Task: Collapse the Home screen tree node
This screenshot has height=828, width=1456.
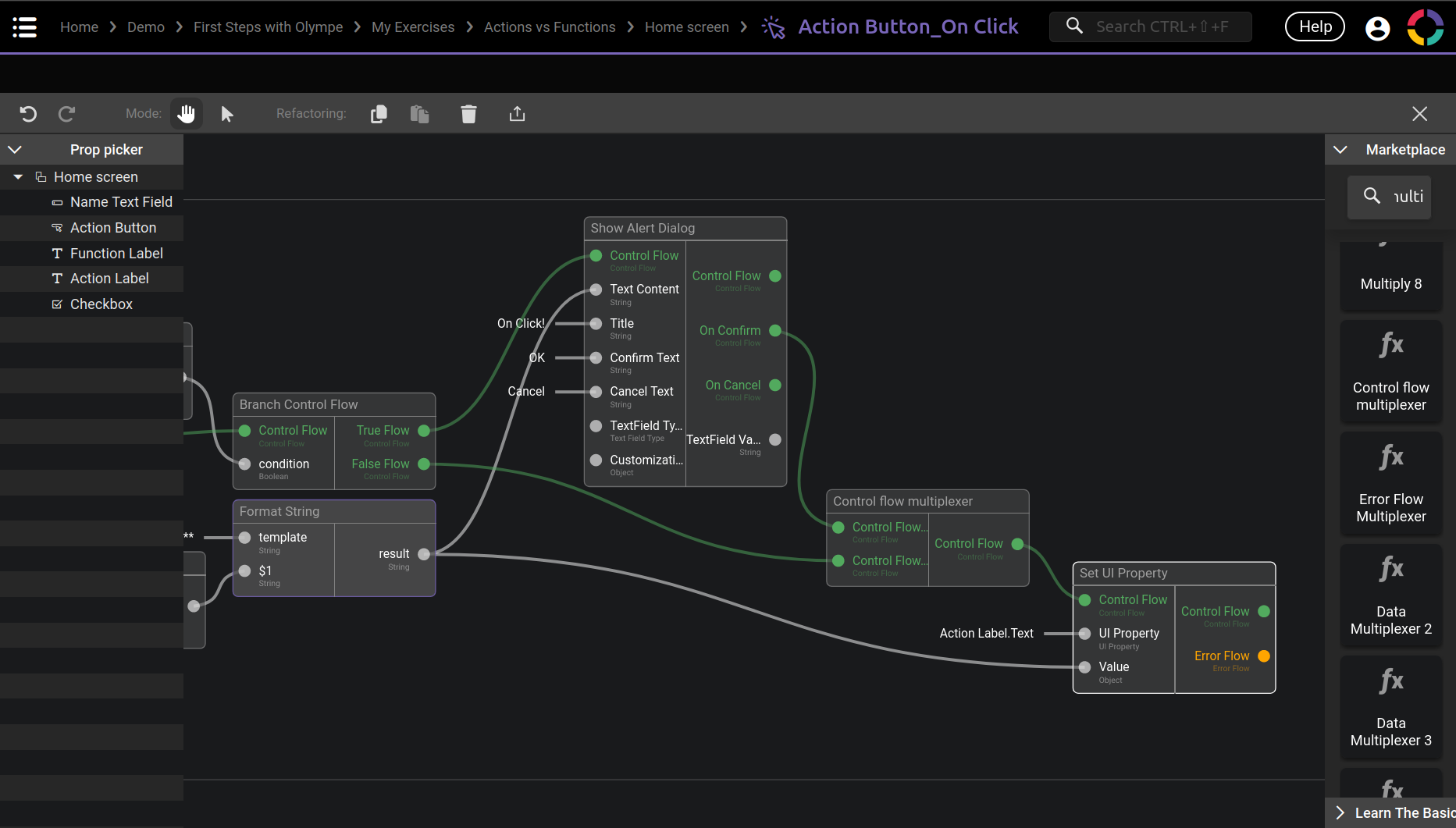Action: coord(18,177)
